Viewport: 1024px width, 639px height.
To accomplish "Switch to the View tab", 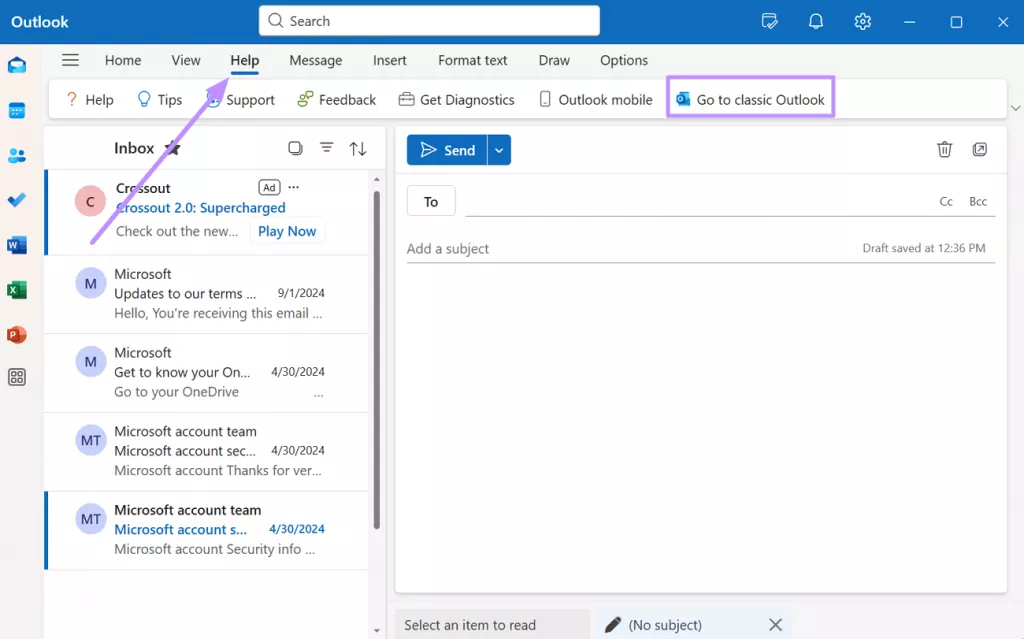I will click(x=186, y=60).
